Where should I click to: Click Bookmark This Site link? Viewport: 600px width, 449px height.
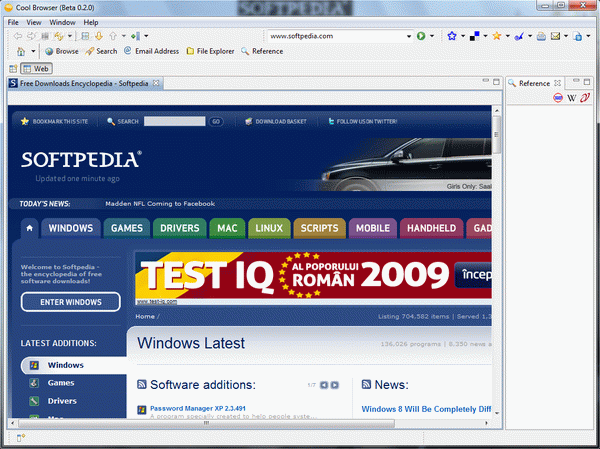pos(55,121)
